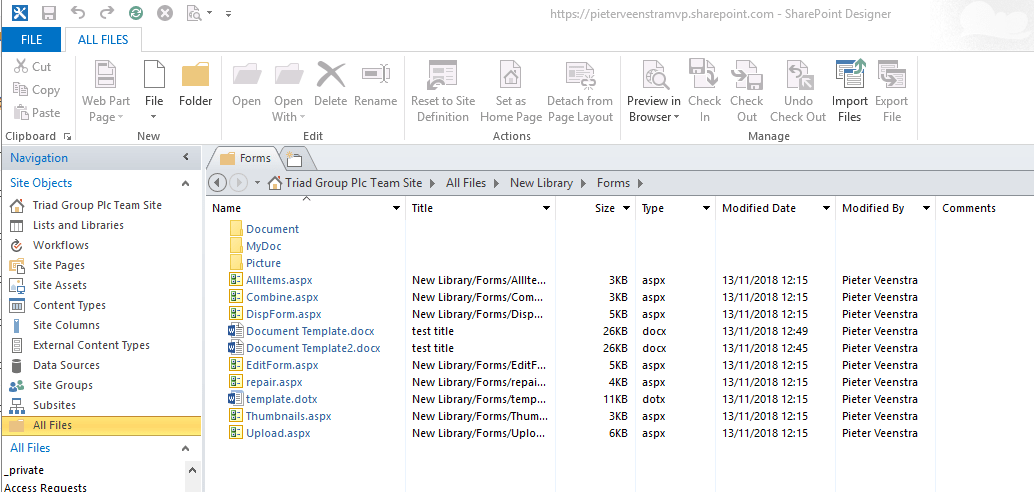
Task: Open External Content Types in navigation
Action: (91, 345)
